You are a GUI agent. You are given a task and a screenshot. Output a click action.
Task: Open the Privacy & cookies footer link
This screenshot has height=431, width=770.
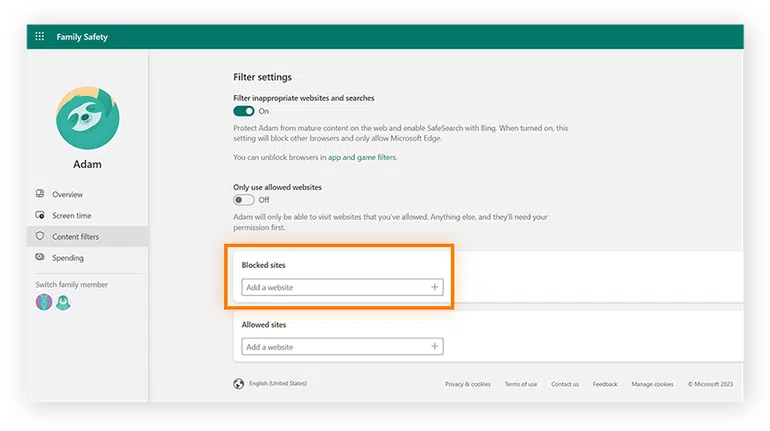coord(467,384)
